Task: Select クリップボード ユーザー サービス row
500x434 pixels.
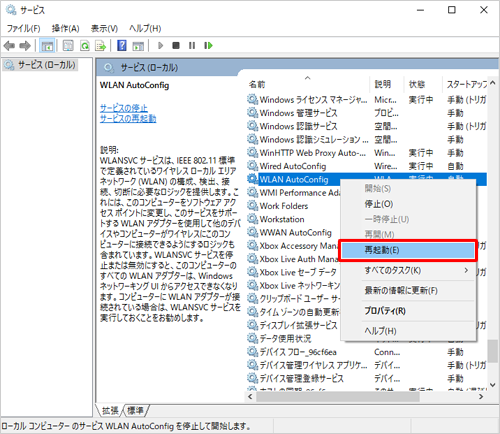Action: (x=300, y=298)
